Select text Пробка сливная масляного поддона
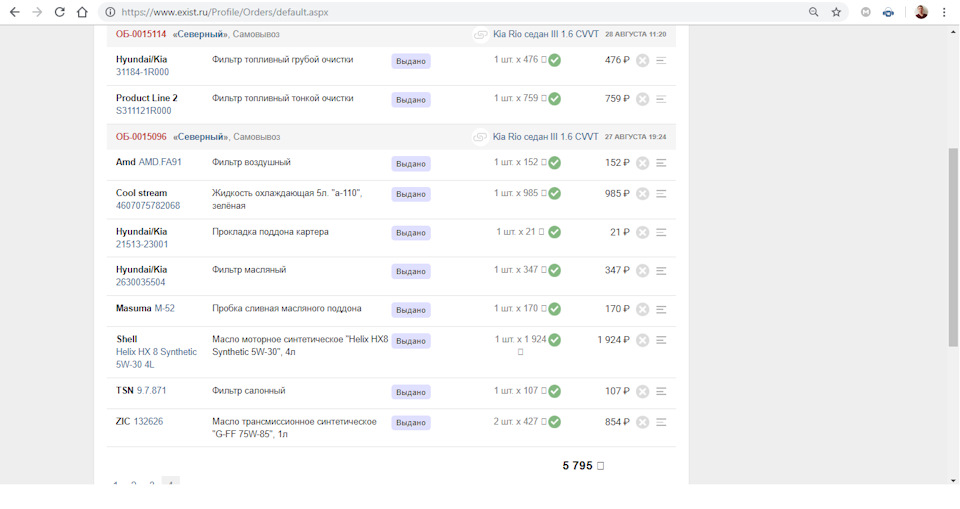Image resolution: width=960 pixels, height=509 pixels. [287, 309]
